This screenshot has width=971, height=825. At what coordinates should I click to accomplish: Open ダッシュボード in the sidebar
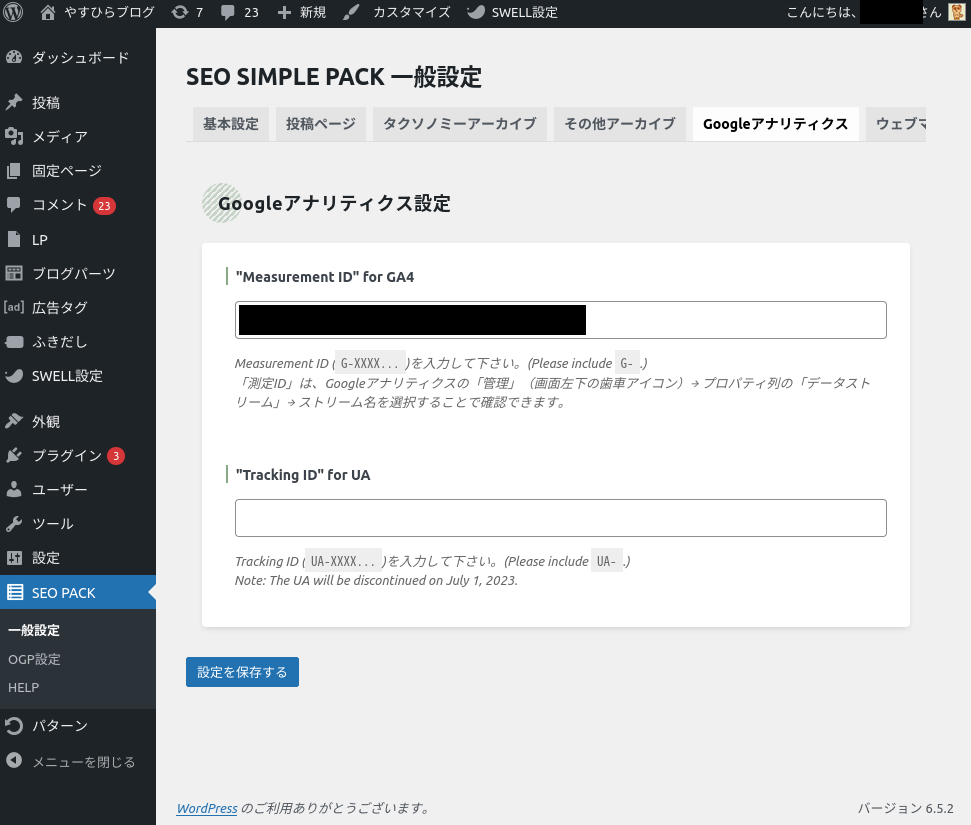pyautogui.click(x=80, y=58)
